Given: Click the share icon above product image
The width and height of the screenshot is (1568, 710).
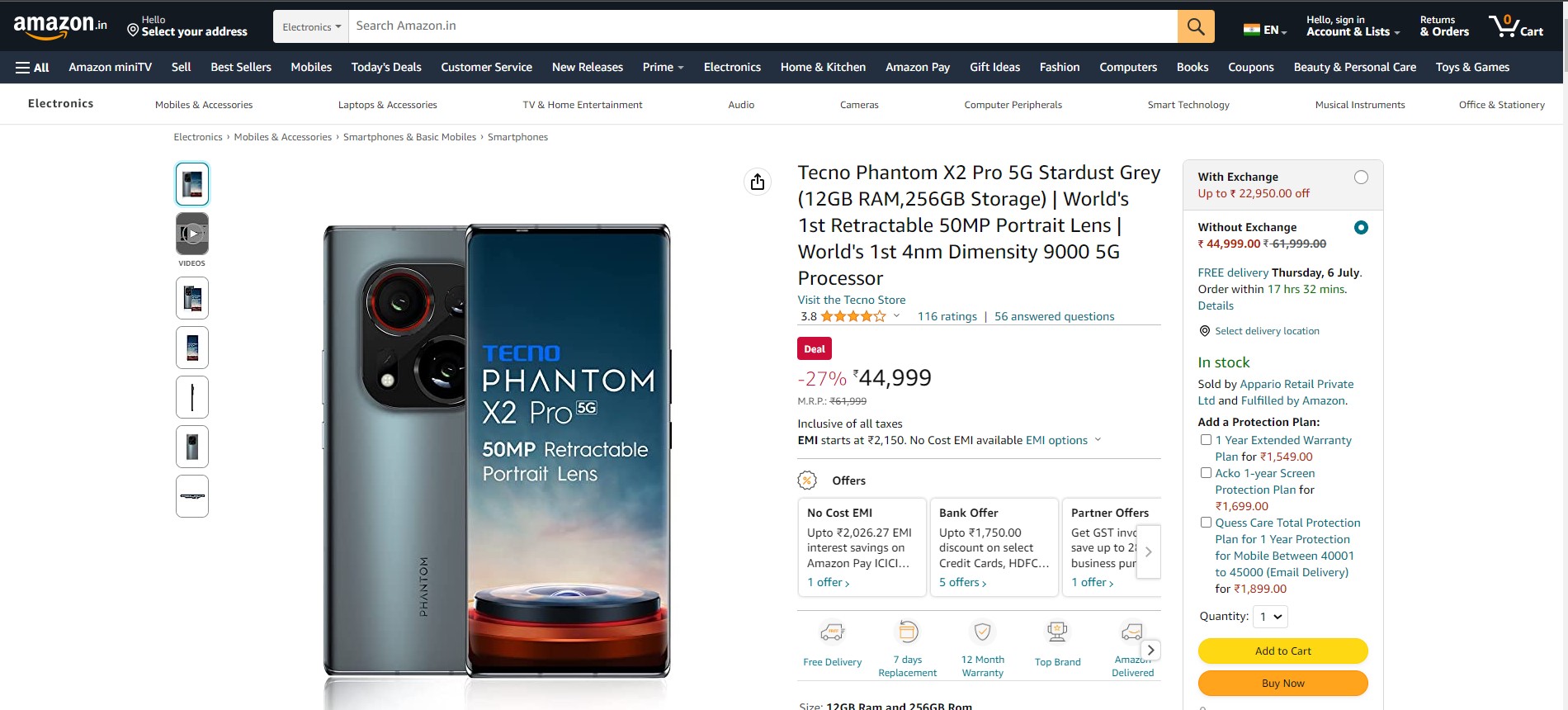Looking at the screenshot, I should [x=758, y=182].
